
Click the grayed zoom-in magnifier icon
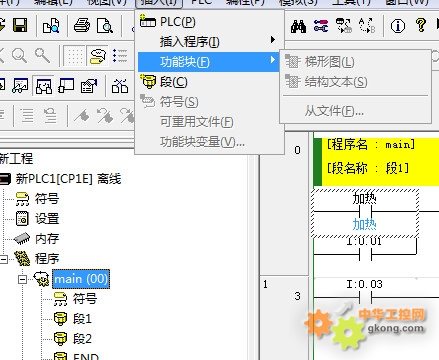click(42, 55)
